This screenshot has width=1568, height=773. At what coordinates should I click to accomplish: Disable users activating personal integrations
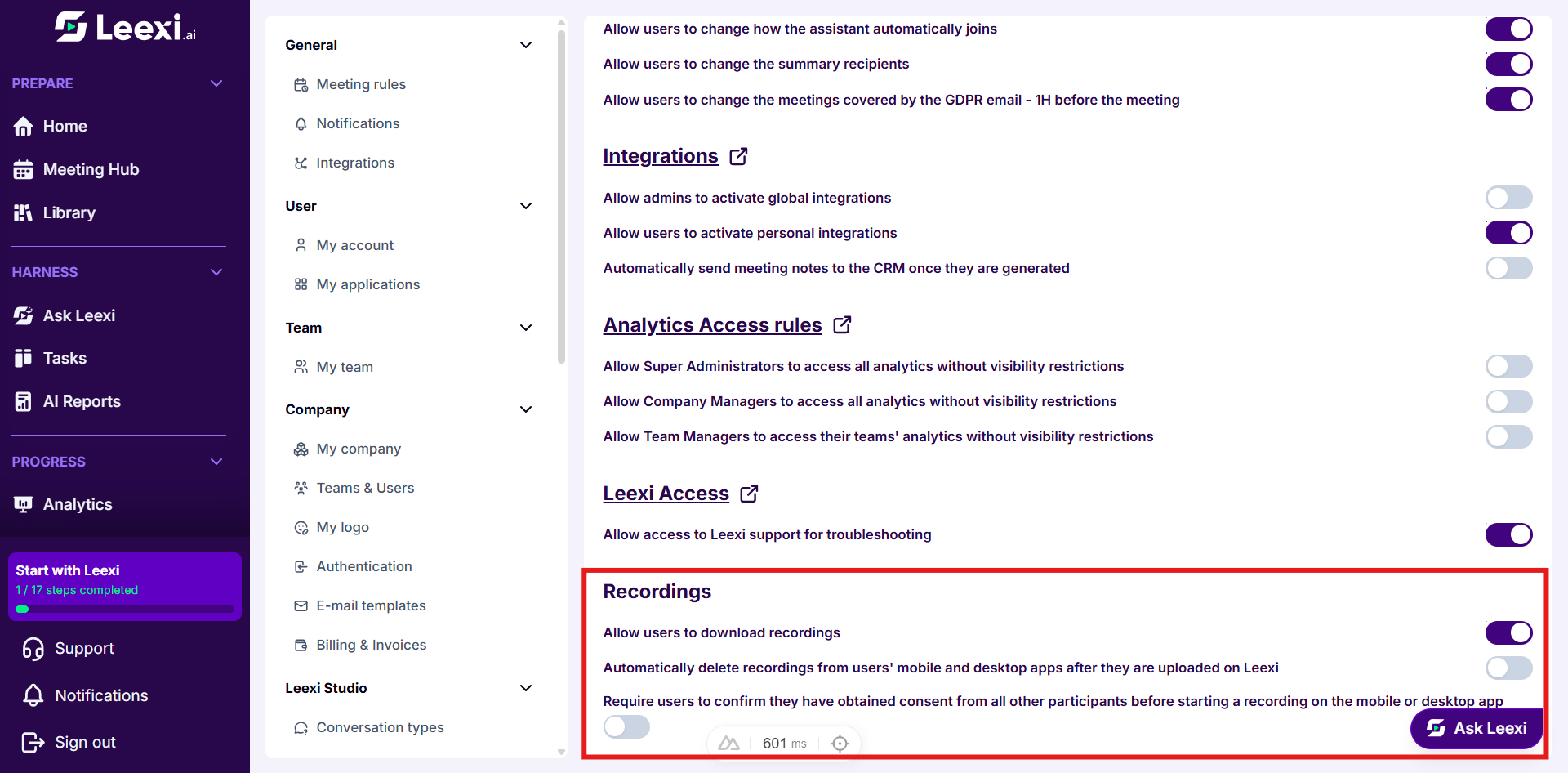[1508, 233]
